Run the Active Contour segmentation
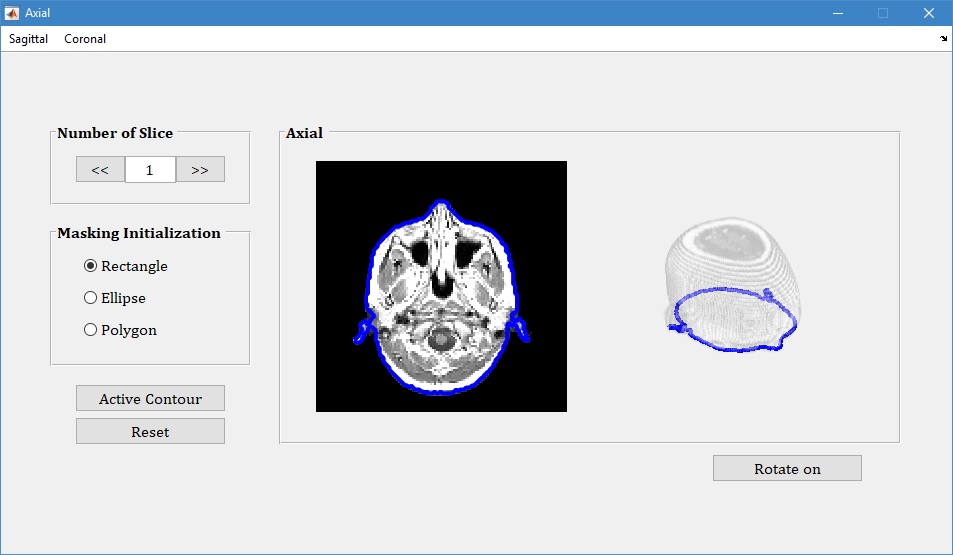 click(150, 399)
